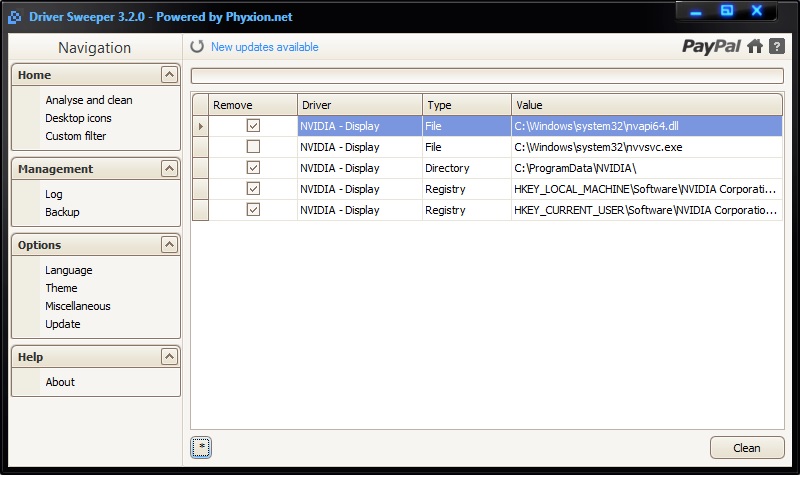The width and height of the screenshot is (801, 477).
Task: Click C:\Windows\system32\nvvsvc.exe value cell
Action: pyautogui.click(x=647, y=147)
